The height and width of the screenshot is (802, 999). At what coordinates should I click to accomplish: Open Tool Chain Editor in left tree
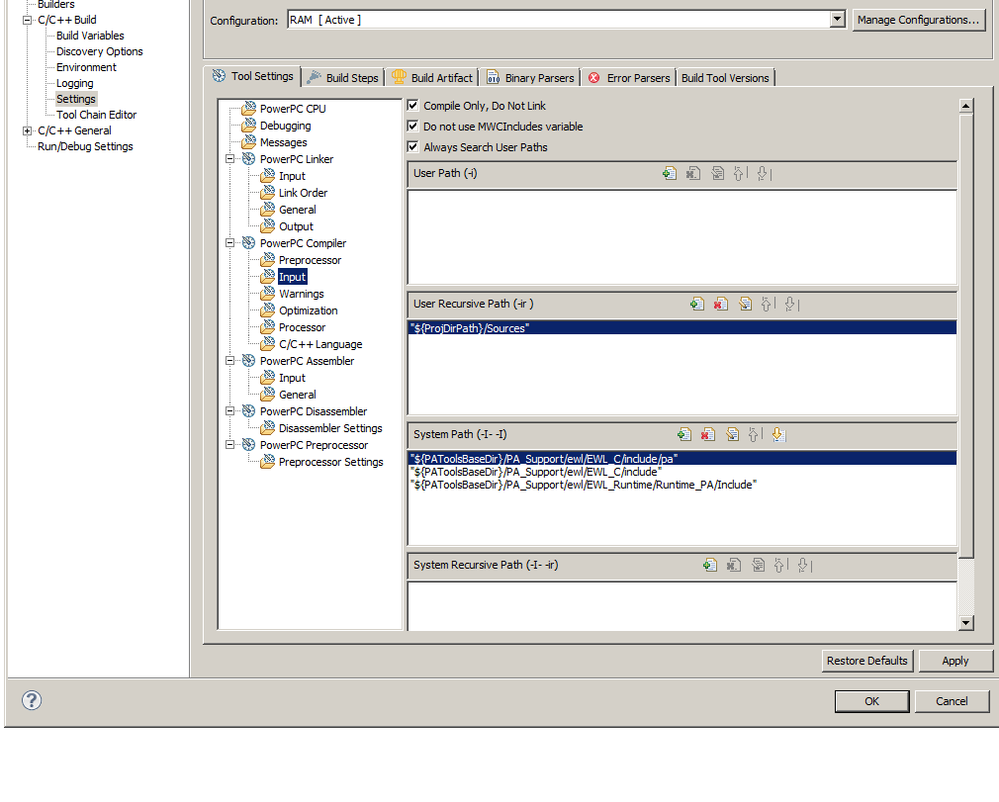click(x=96, y=115)
